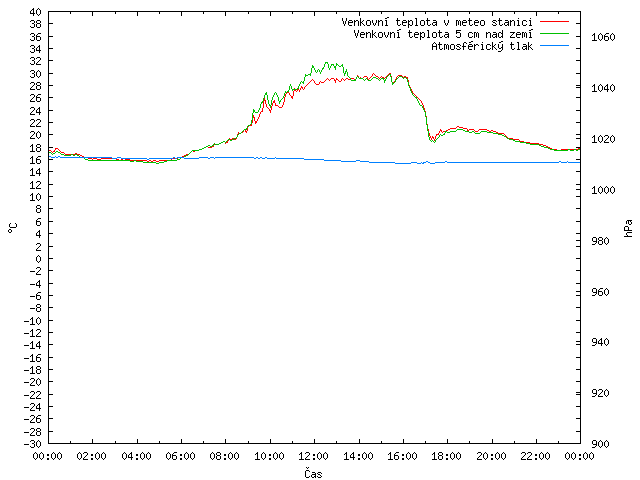
Task: Click the 'Čas' x-axis title
Action: (x=313, y=473)
